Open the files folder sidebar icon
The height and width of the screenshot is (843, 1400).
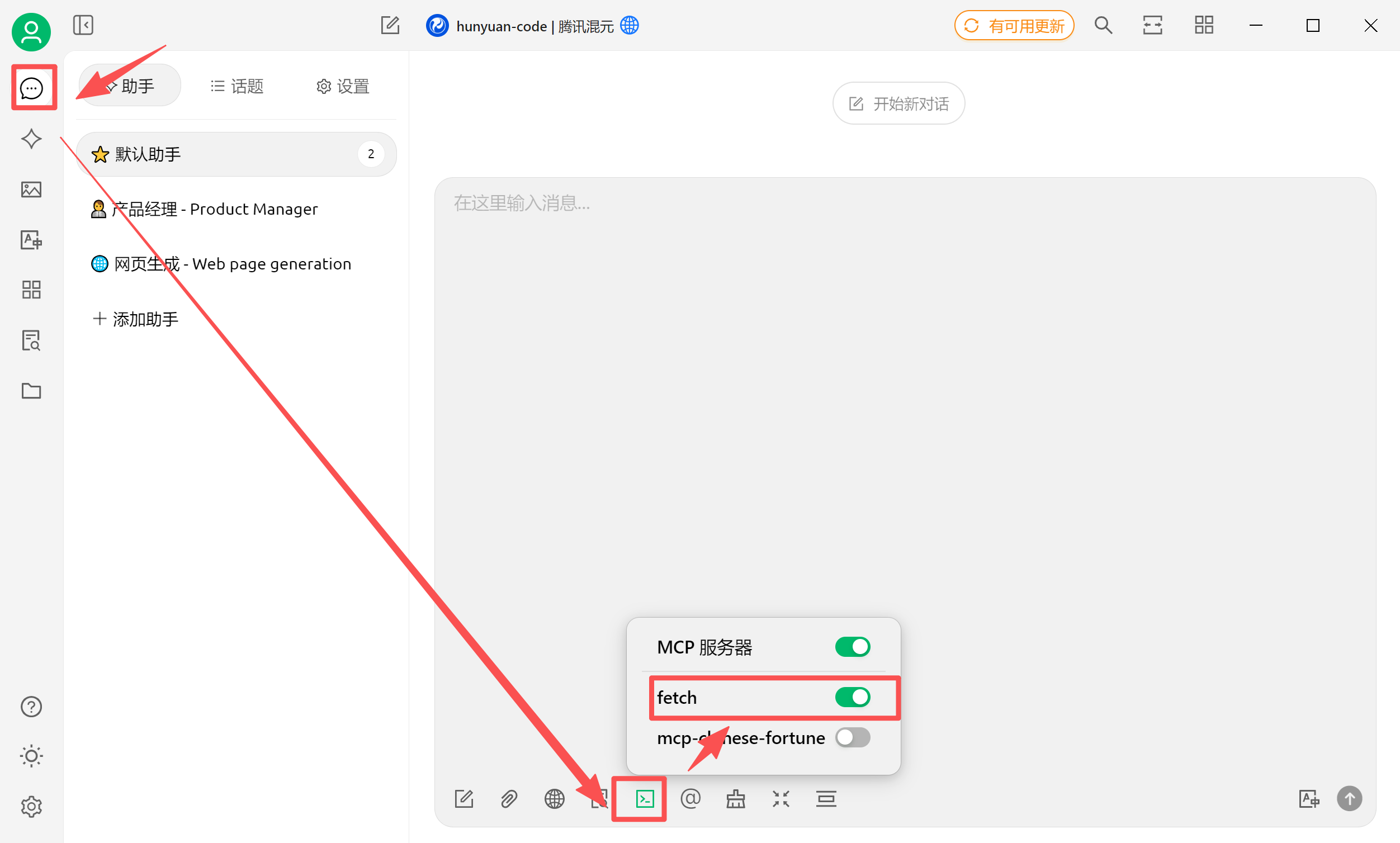click(31, 391)
